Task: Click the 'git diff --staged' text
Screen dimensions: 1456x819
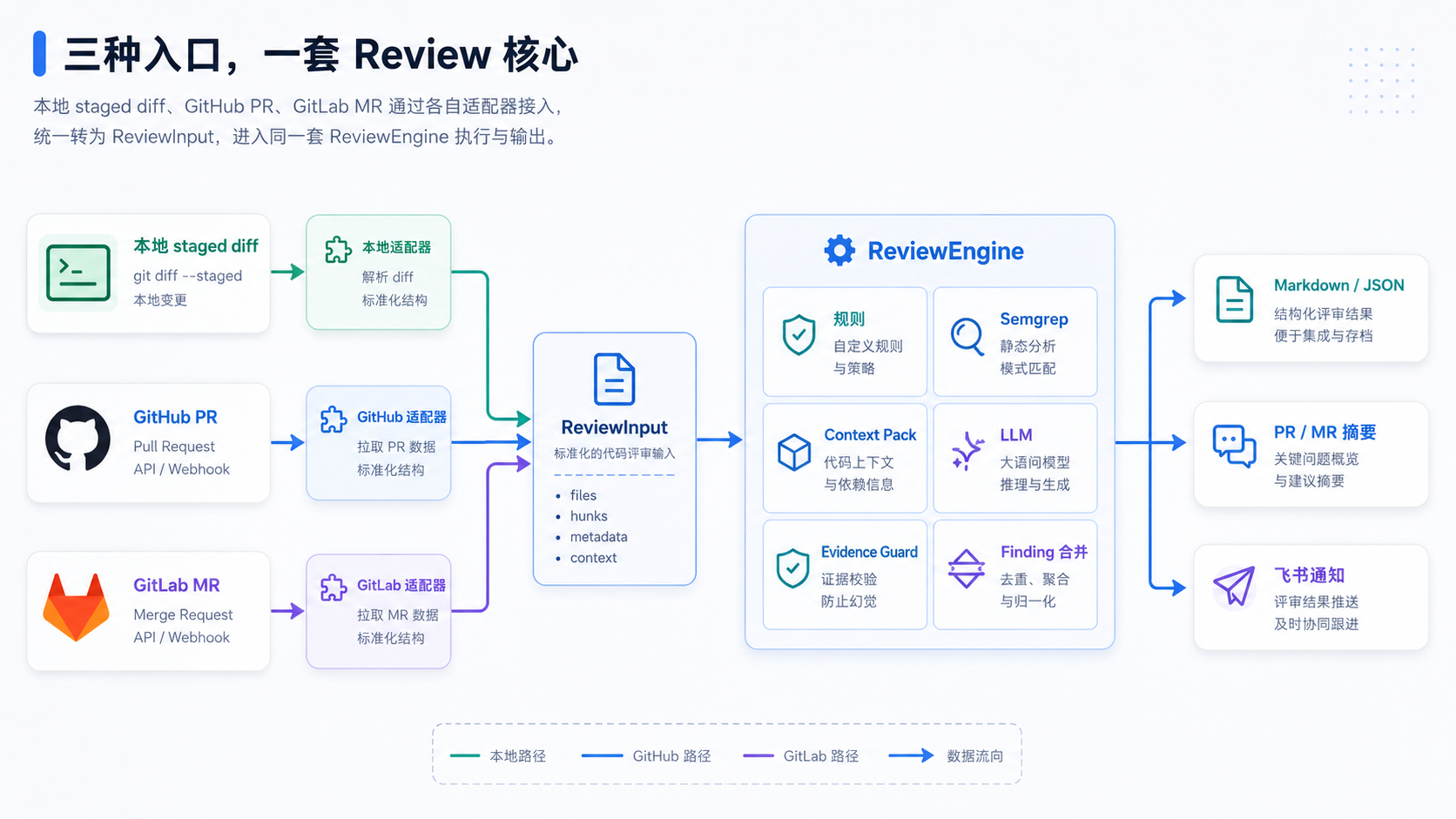Action: pos(188,276)
